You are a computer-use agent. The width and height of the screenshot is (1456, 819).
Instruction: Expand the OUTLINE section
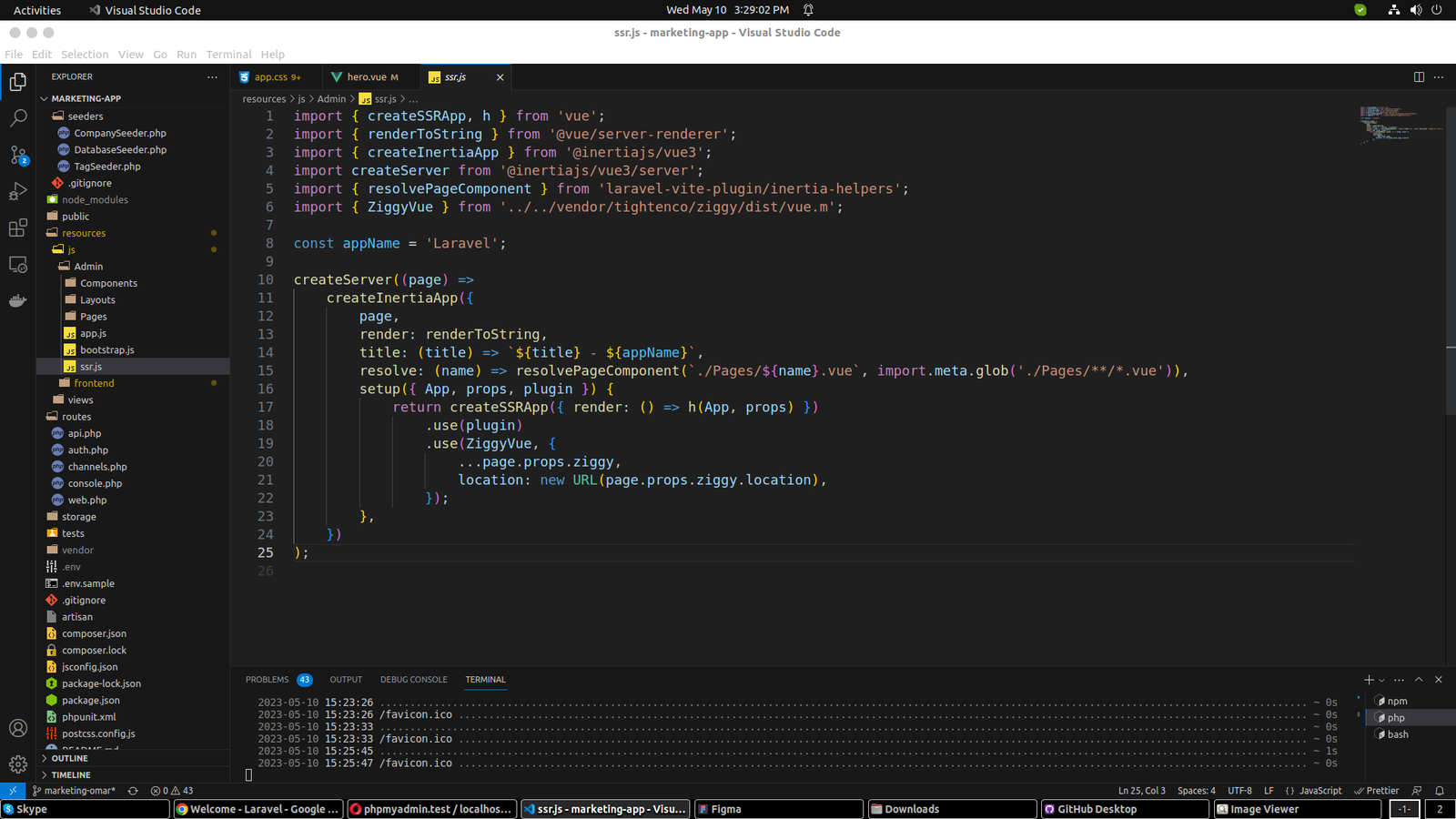[69, 758]
